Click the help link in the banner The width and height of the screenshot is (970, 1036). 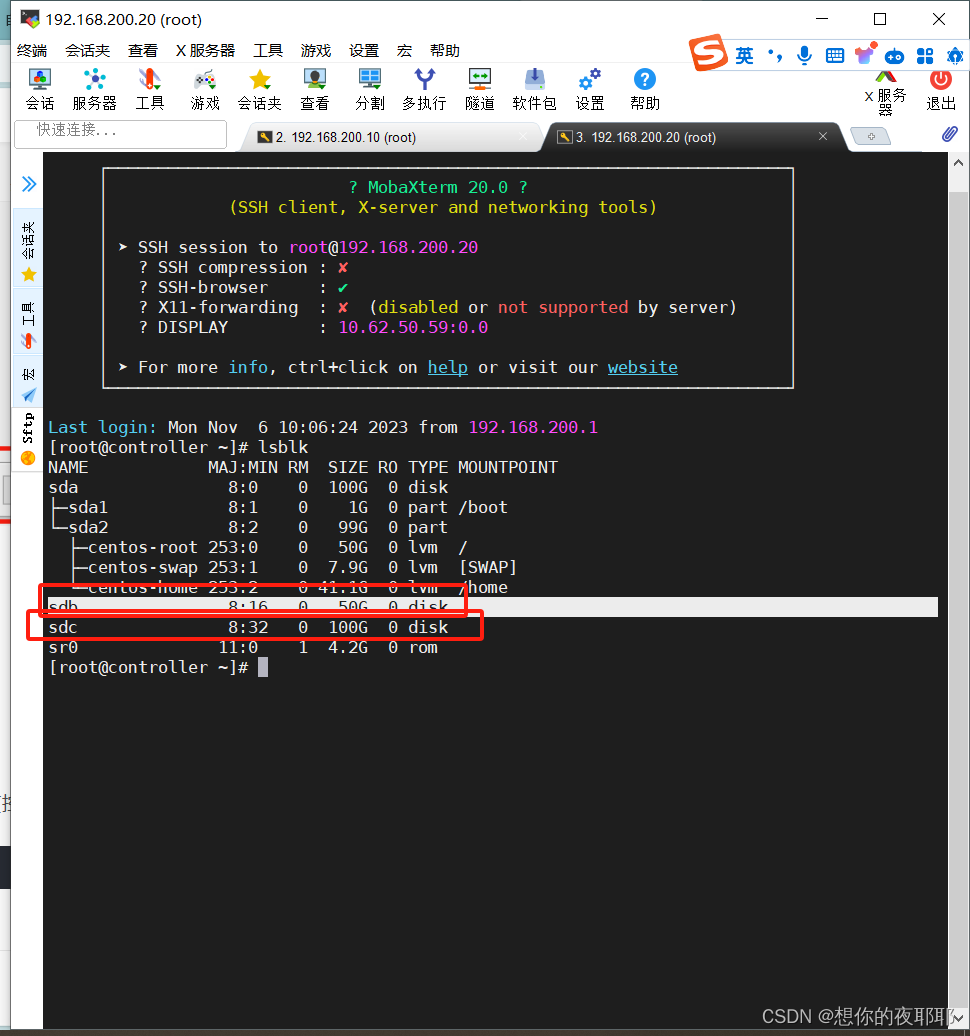point(447,367)
